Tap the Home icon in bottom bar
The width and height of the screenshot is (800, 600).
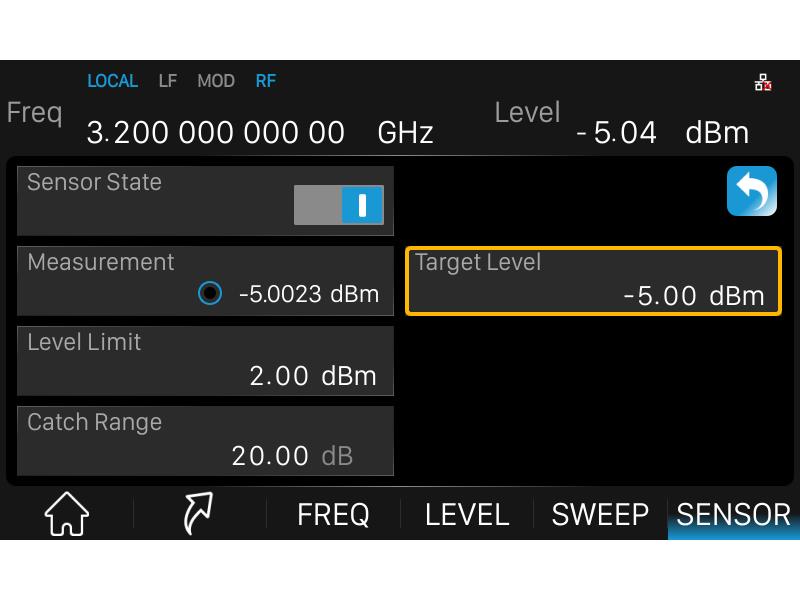(67, 514)
